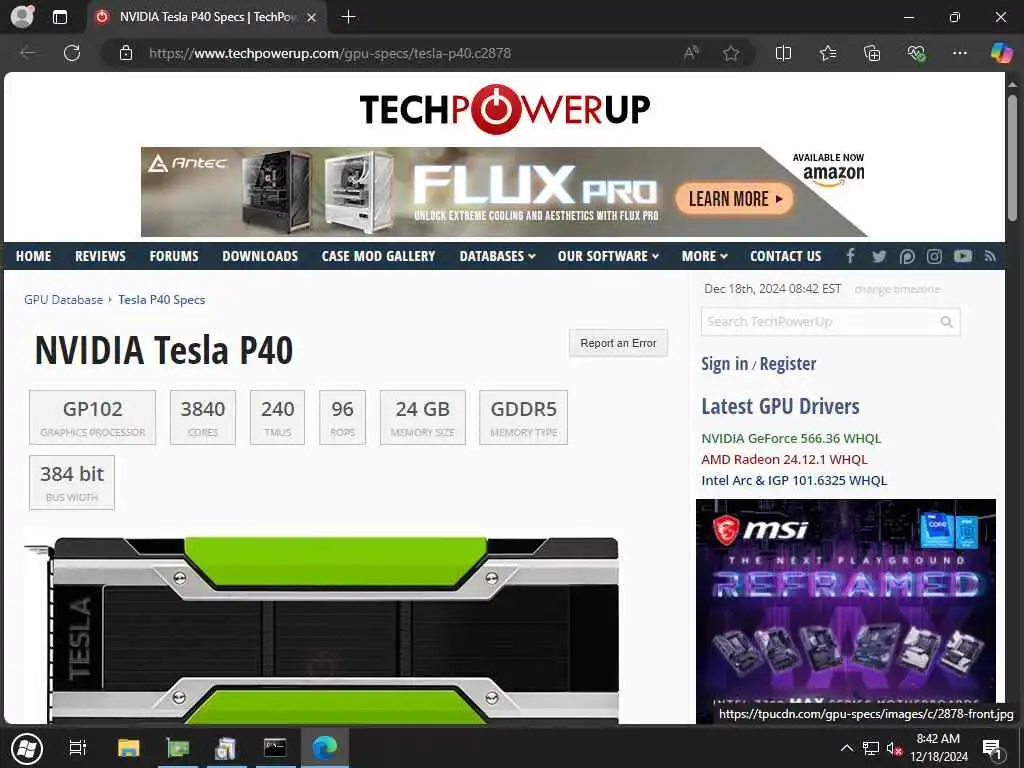Open Task View on the taskbar
The width and height of the screenshot is (1024, 768).
pos(78,748)
